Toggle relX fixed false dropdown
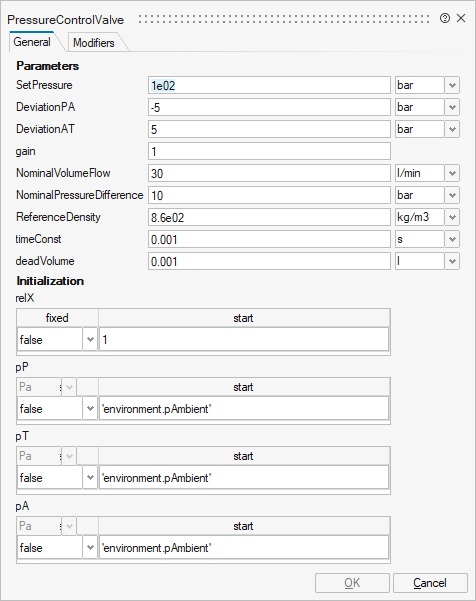Screen dimensions: 476x601 point(57,339)
